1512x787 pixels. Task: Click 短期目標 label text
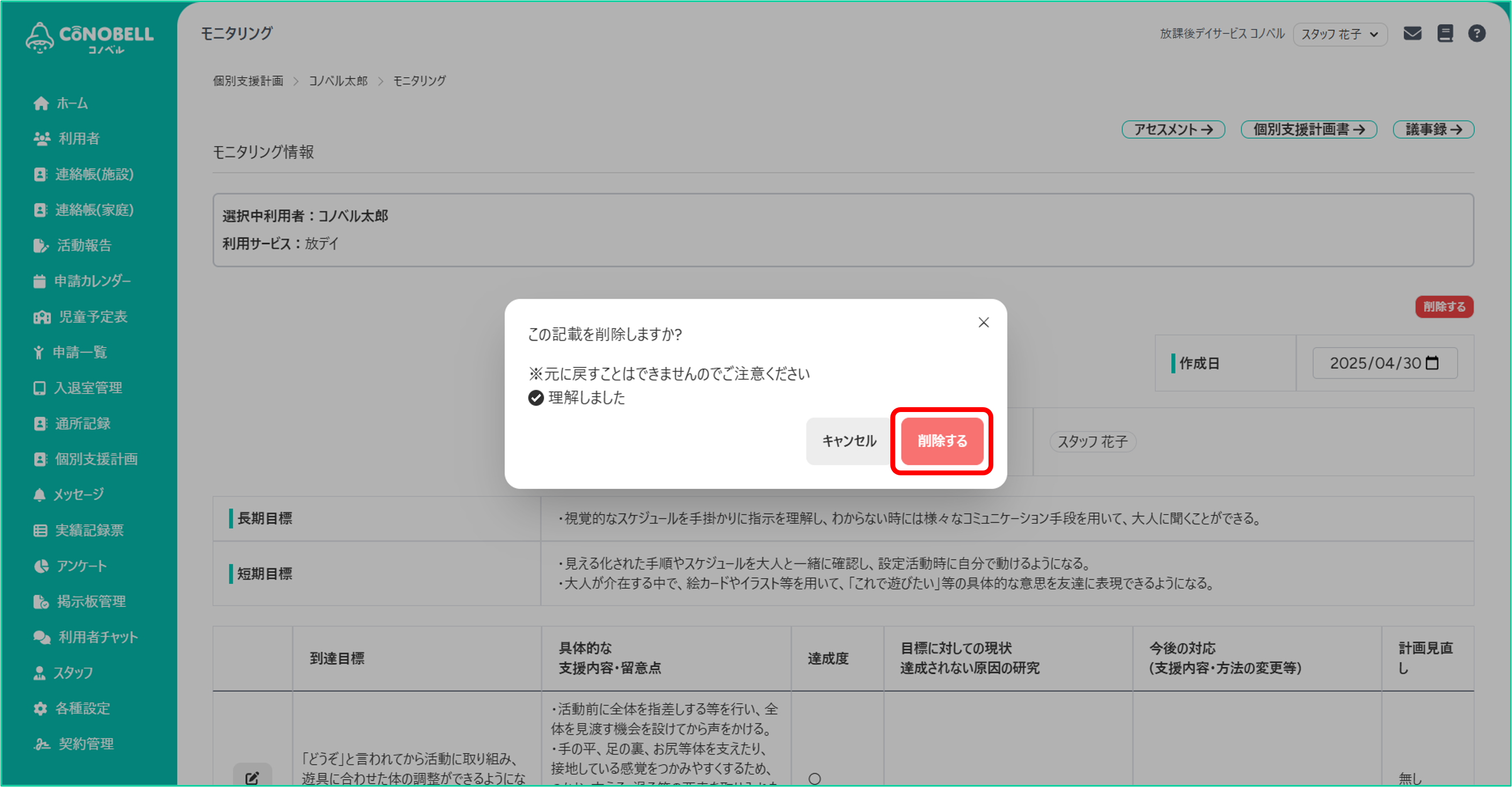pos(264,574)
